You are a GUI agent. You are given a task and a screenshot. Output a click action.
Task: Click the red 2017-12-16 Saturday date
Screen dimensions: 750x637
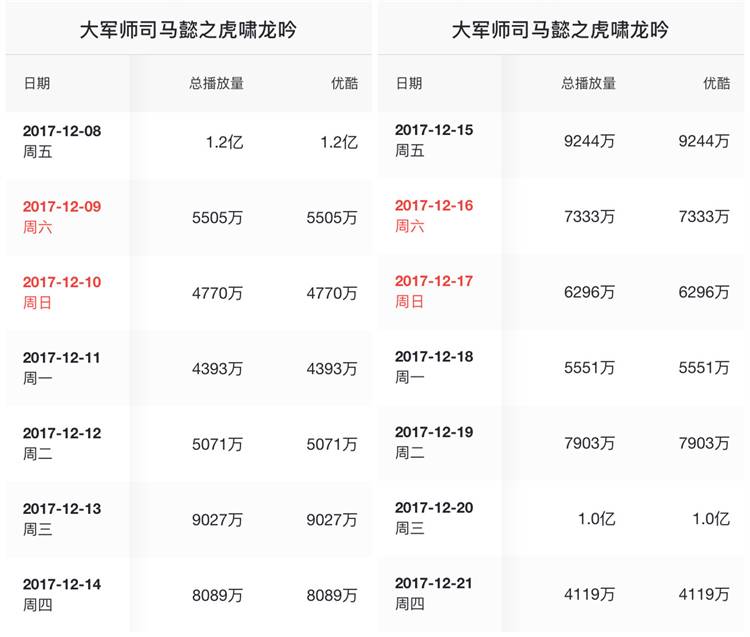(434, 206)
